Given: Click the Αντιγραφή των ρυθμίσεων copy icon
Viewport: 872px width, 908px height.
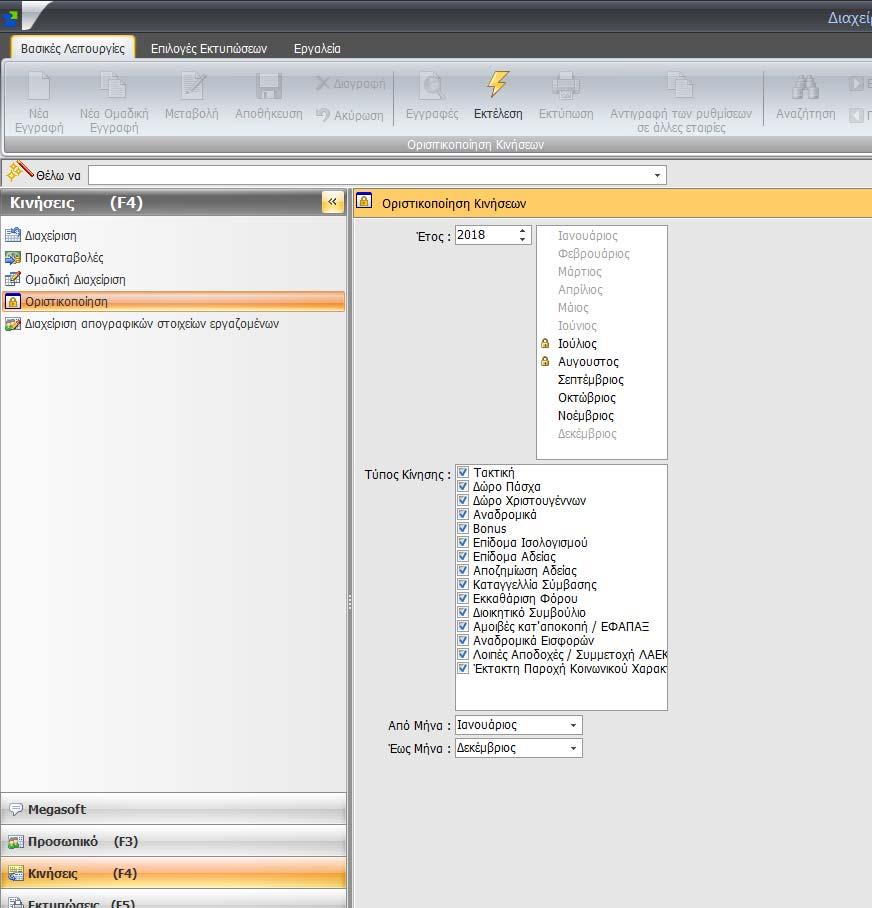Looking at the screenshot, I should [680, 85].
